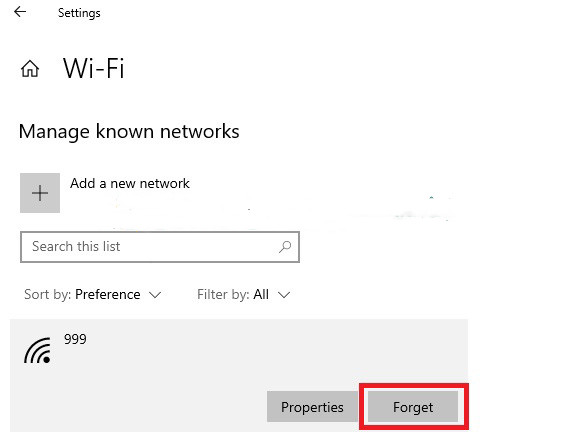Forget the 999 network
The width and height of the screenshot is (568, 442).
pos(413,406)
